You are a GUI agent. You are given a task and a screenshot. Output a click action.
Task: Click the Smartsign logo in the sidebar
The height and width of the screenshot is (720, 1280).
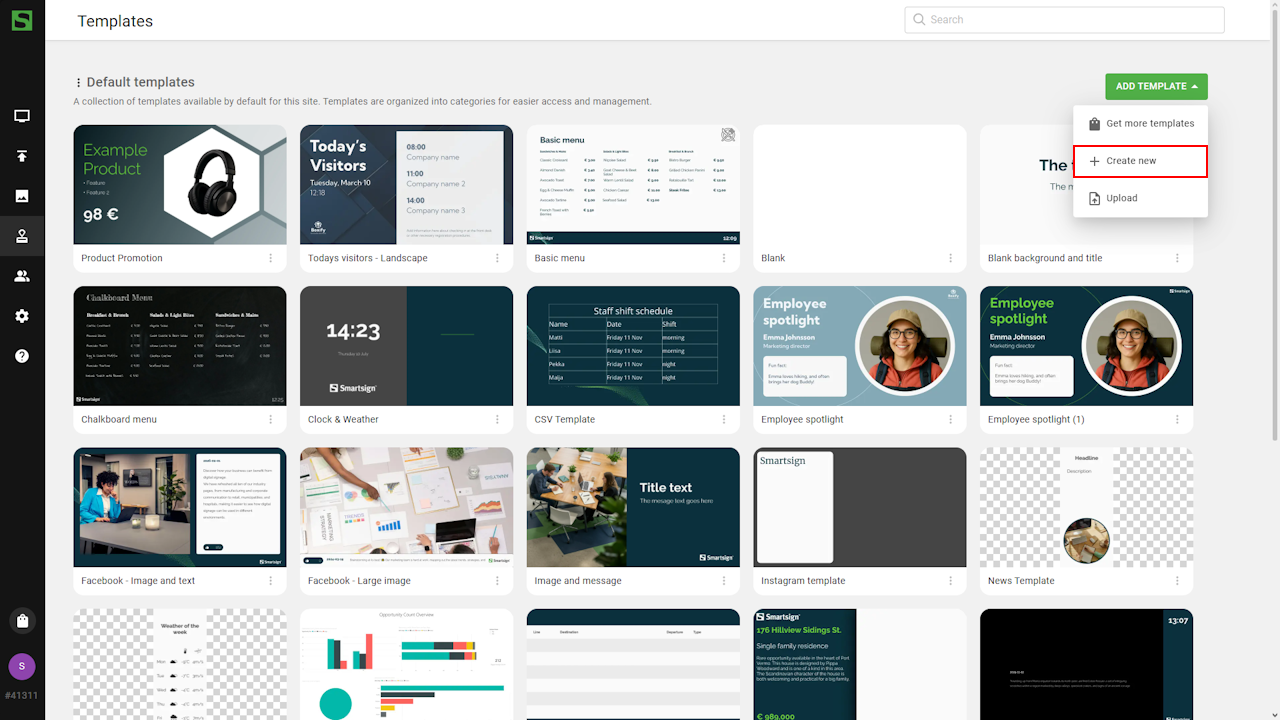[x=22, y=20]
